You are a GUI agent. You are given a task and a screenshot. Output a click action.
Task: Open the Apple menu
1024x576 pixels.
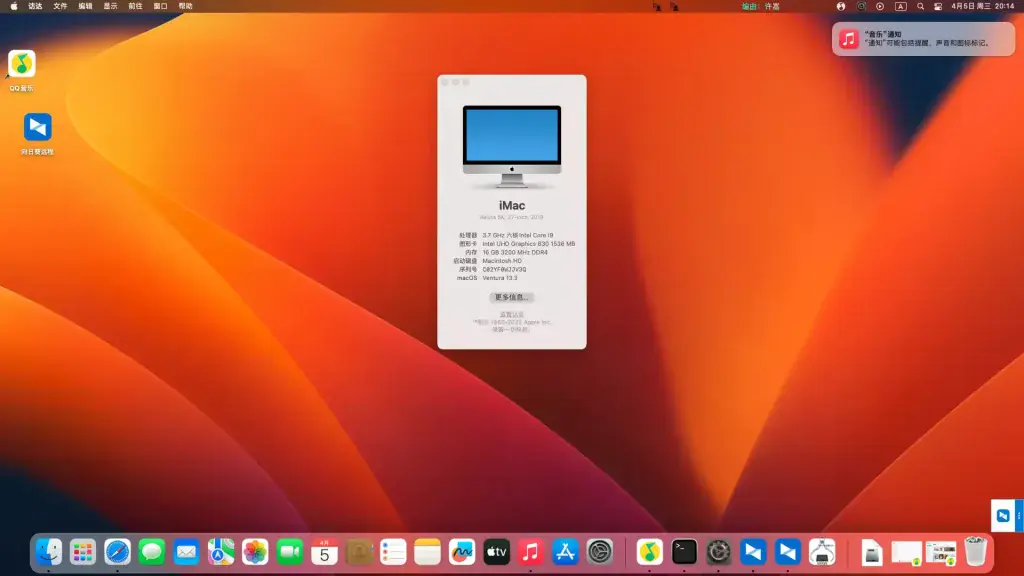(14, 7)
